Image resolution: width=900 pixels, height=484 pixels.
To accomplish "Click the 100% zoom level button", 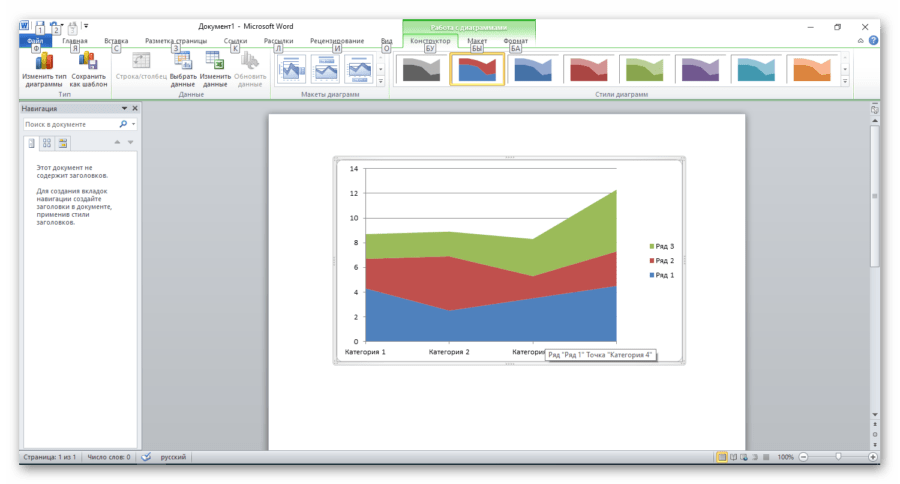I will point(785,456).
